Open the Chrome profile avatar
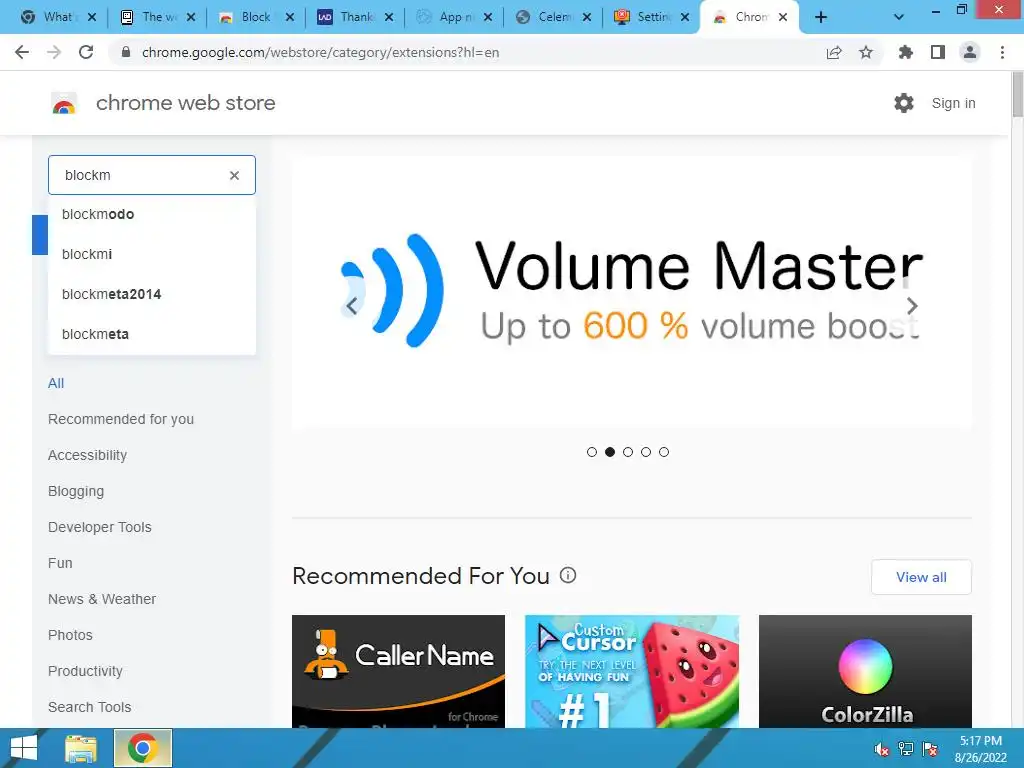The width and height of the screenshot is (1024, 768). coord(970,52)
